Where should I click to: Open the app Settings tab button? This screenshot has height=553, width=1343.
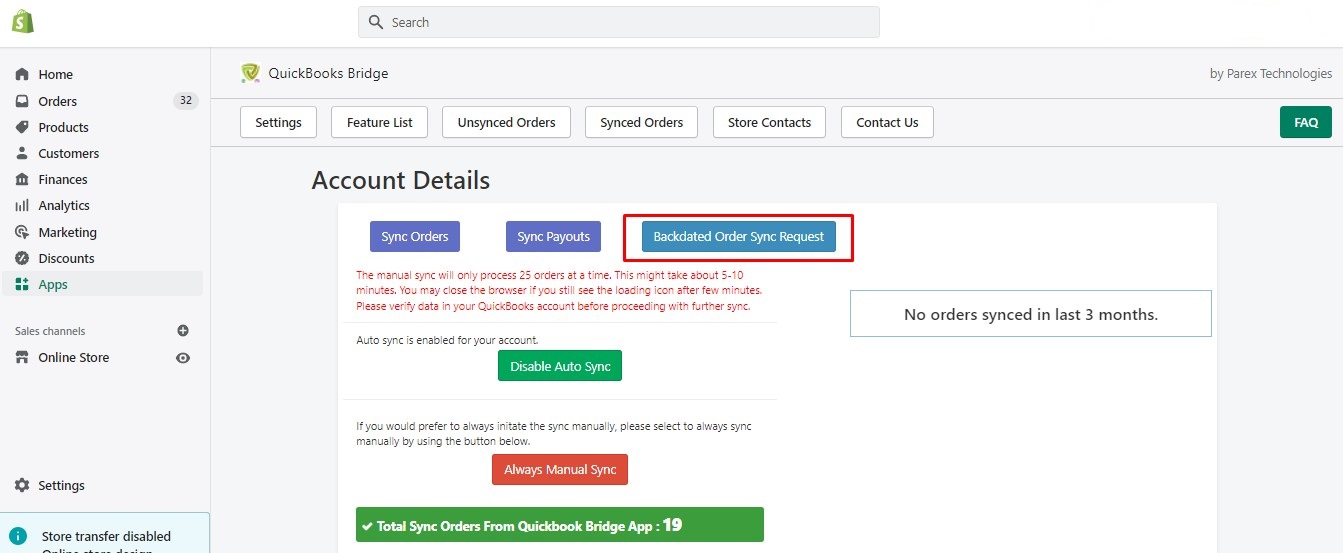[x=278, y=122]
